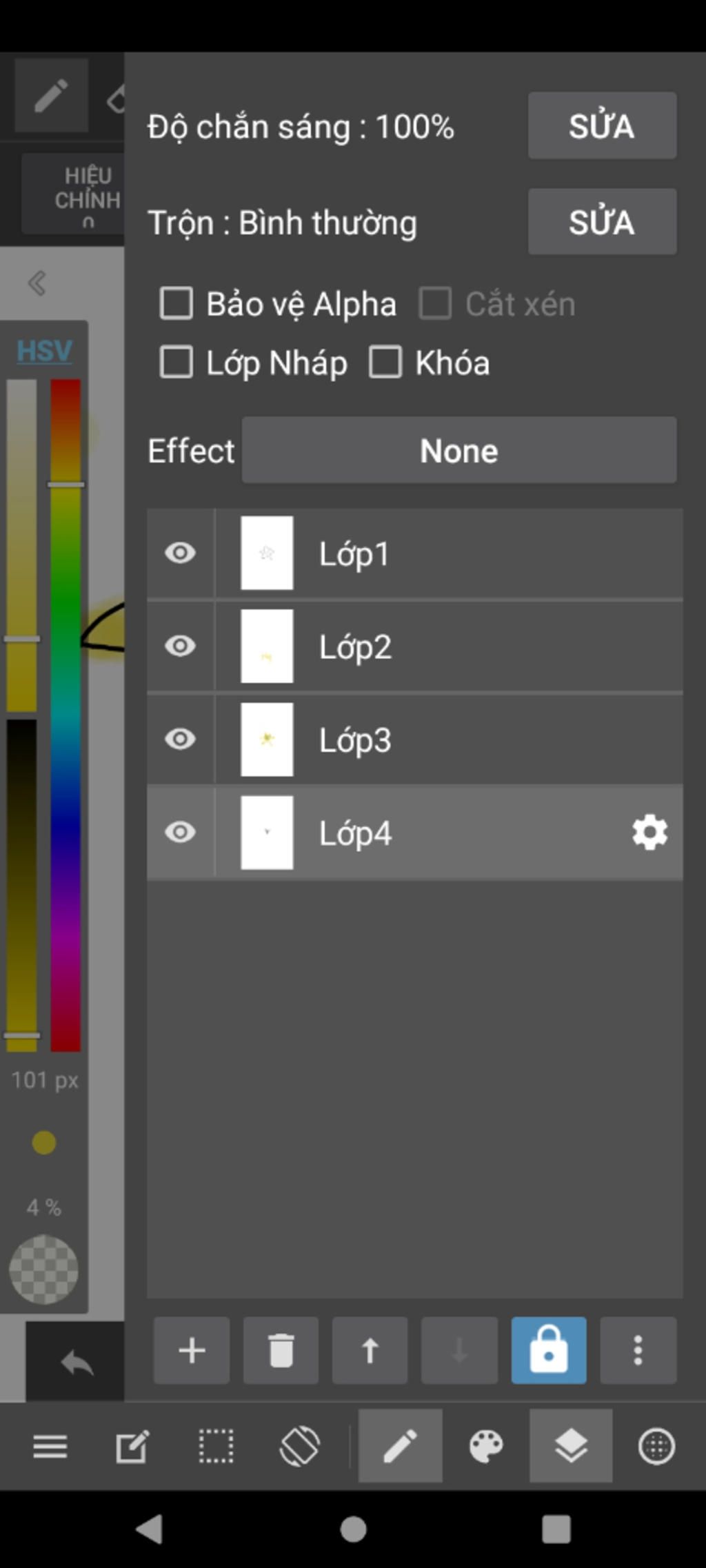Open the color palette icon
706x1568 pixels.
click(x=486, y=1446)
